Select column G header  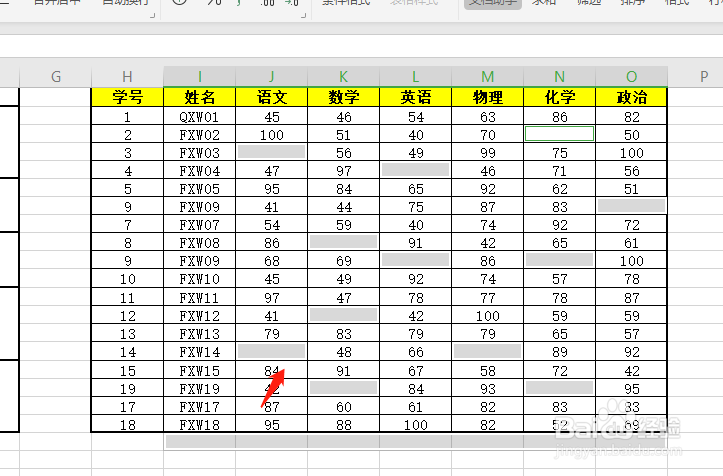(x=56, y=77)
